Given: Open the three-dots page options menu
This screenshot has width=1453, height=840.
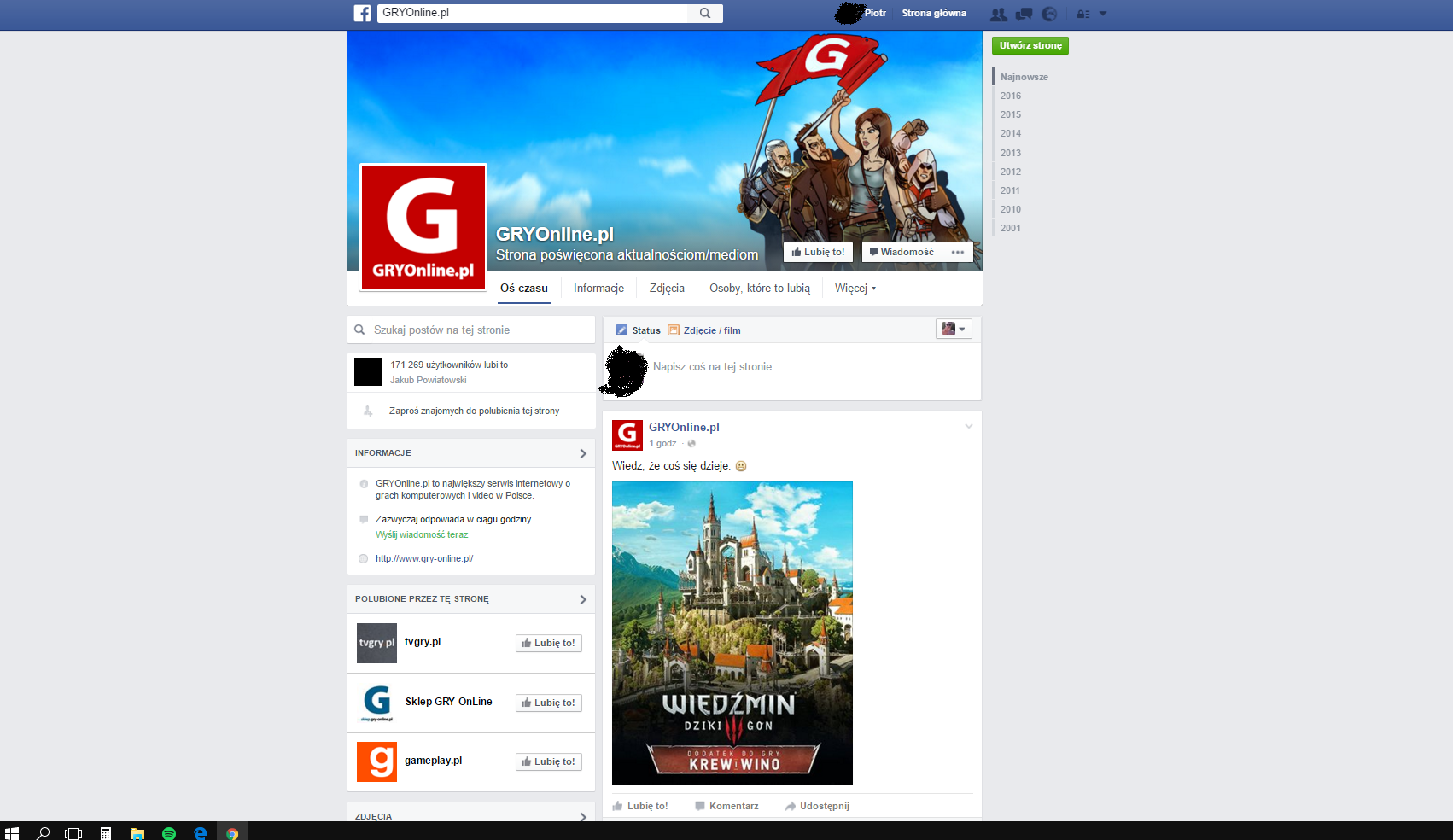Looking at the screenshot, I should coord(958,252).
